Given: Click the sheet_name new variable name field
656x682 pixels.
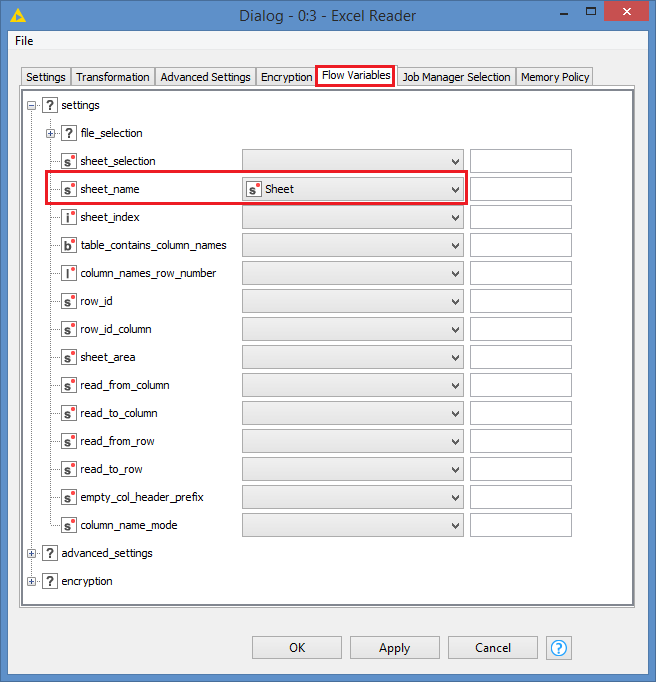Looking at the screenshot, I should click(521, 189).
